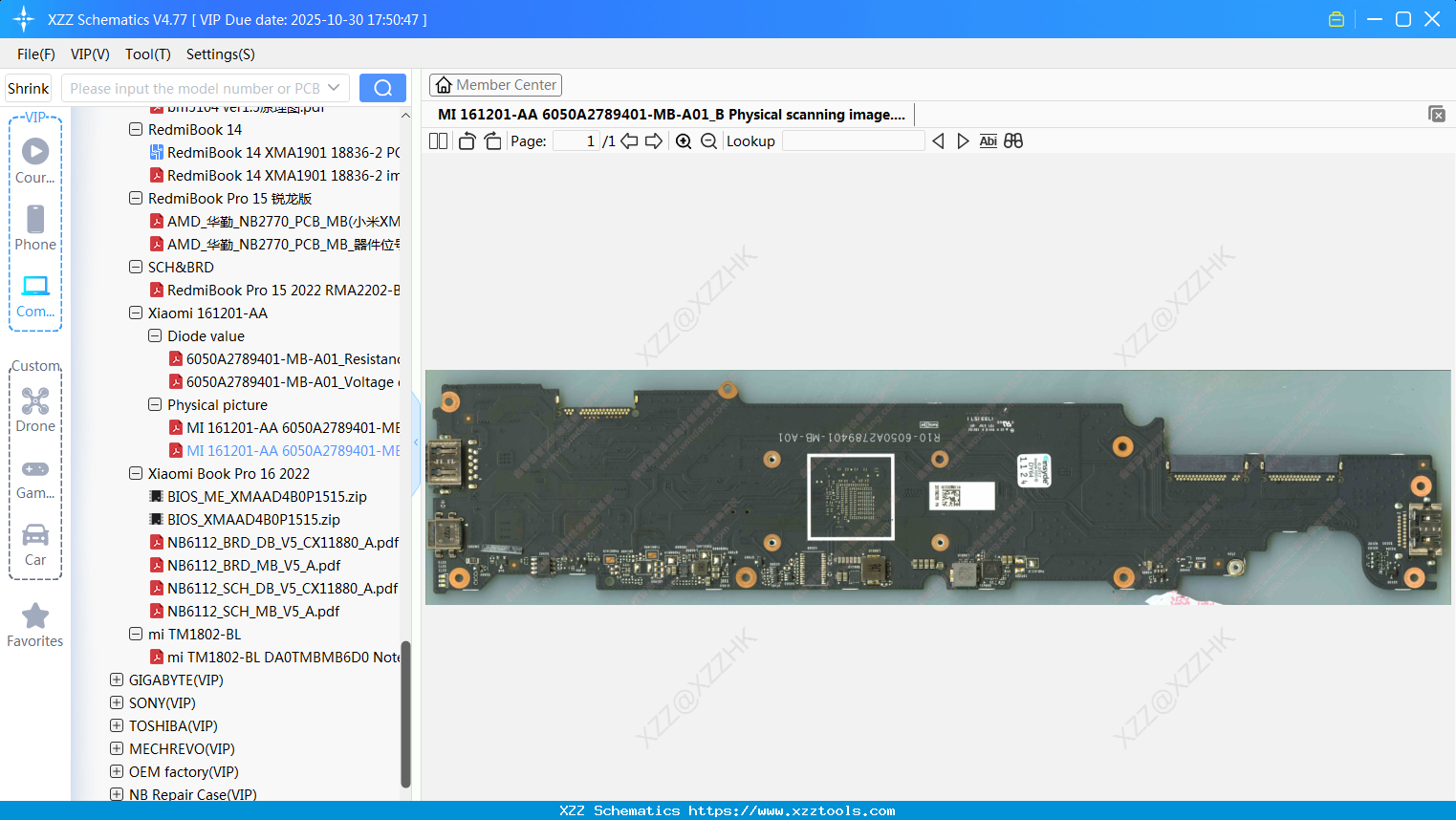Image resolution: width=1456 pixels, height=820 pixels.
Task: Open NB6112_SCH_DB_V5_CX11880_A.pdf
Action: 274,589
